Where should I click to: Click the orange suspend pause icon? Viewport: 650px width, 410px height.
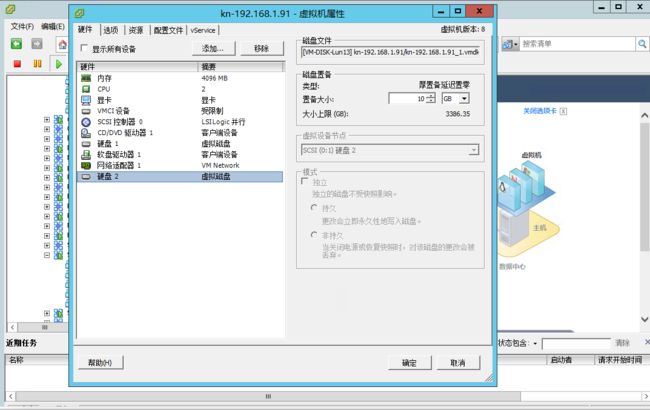click(37, 63)
